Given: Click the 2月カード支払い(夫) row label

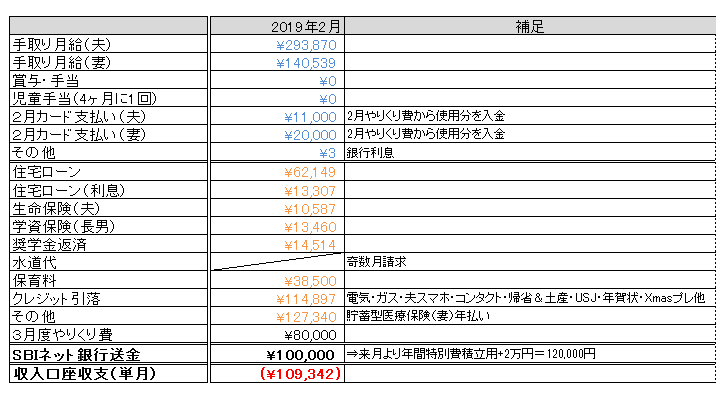Looking at the screenshot, I should pyautogui.click(x=109, y=116).
